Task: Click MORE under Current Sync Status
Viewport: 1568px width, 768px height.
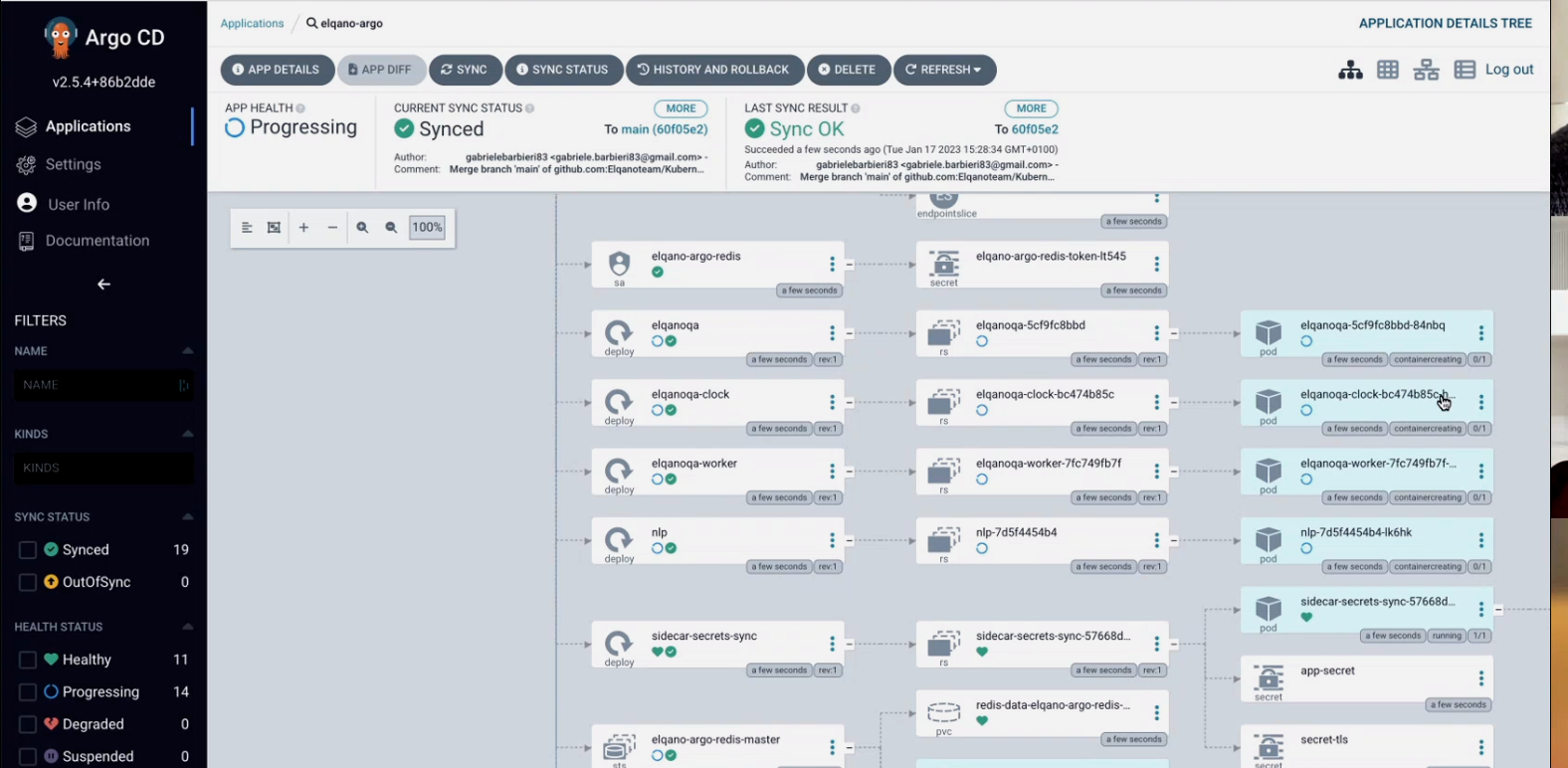Action: tap(681, 108)
